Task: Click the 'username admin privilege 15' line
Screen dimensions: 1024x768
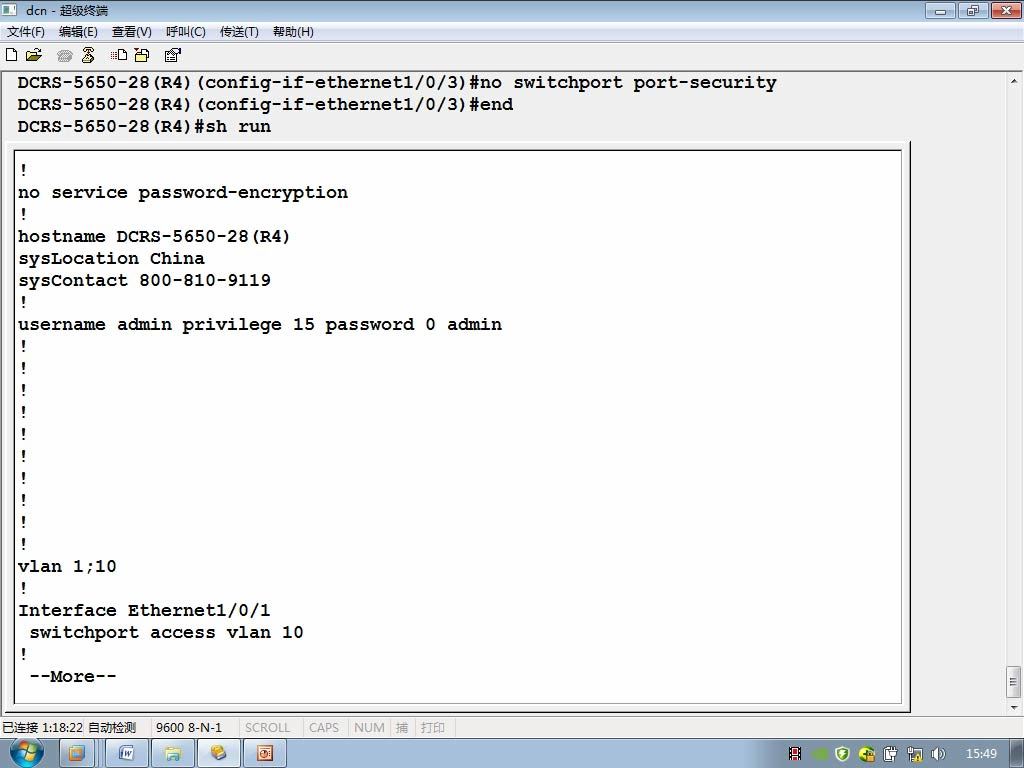Action: point(260,325)
